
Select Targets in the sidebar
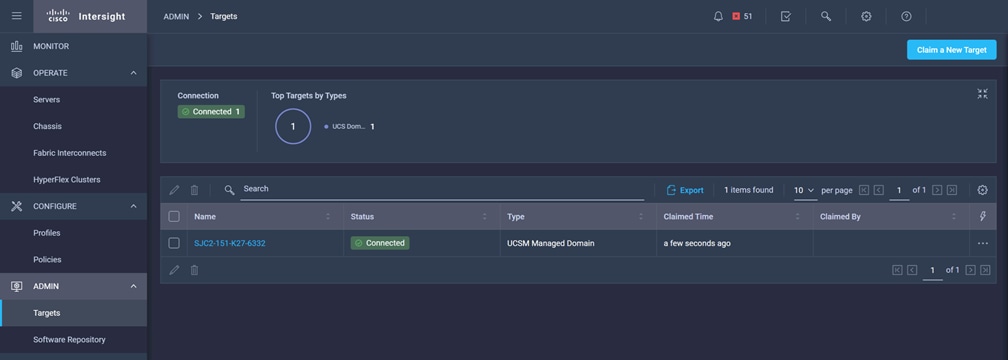[73, 313]
